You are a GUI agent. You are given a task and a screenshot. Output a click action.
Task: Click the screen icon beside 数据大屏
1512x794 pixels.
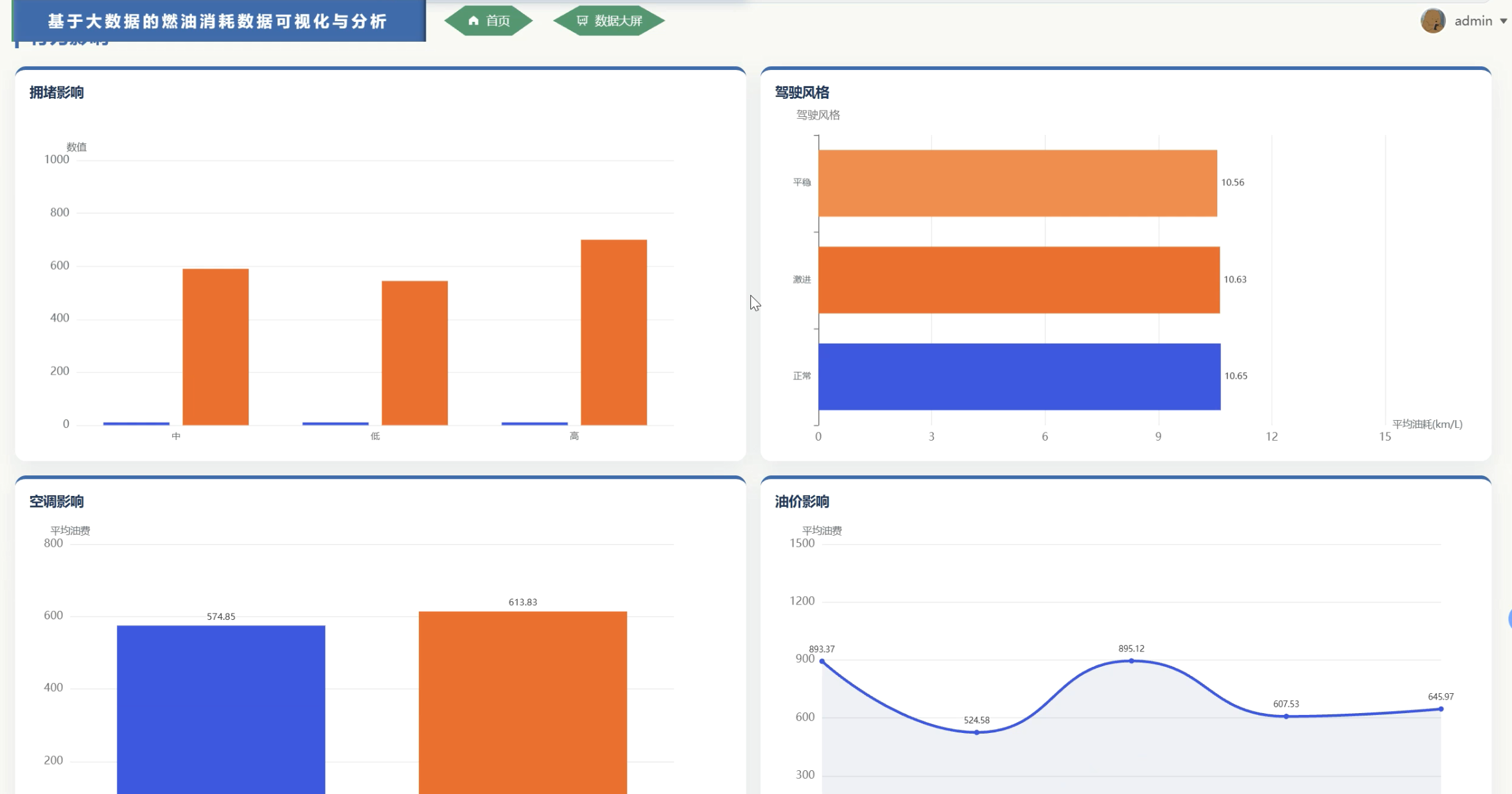tap(582, 21)
